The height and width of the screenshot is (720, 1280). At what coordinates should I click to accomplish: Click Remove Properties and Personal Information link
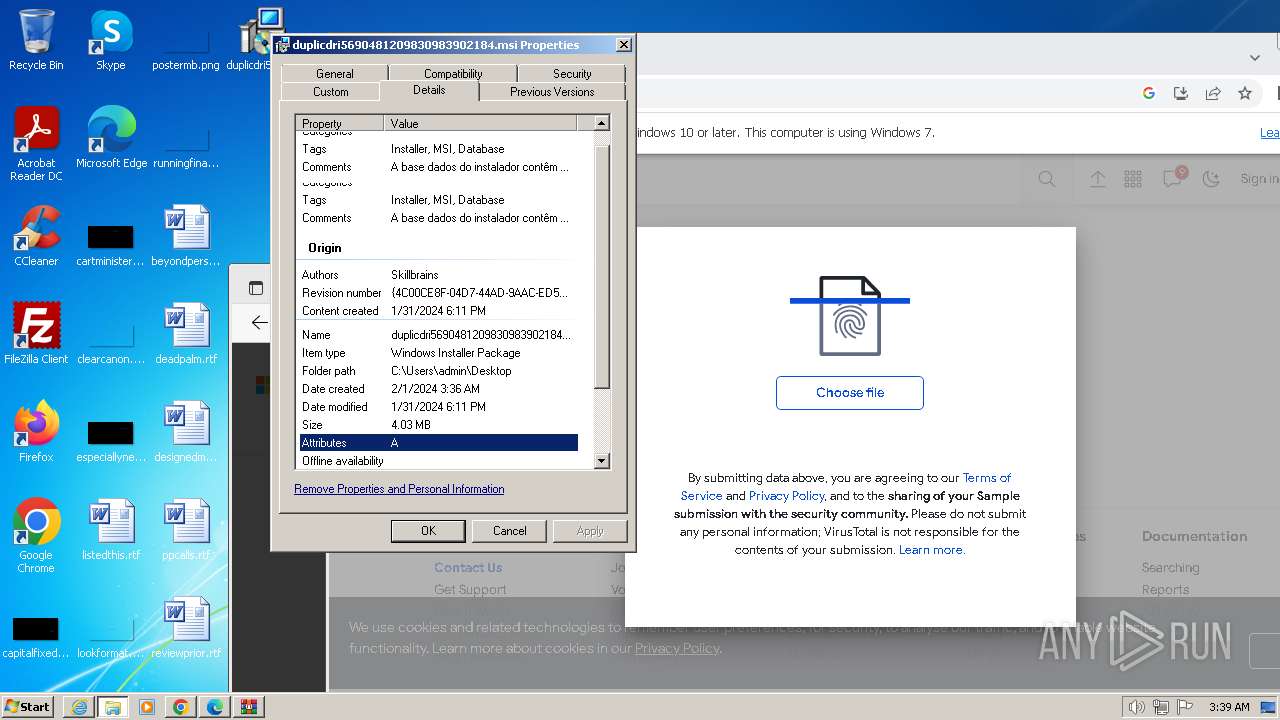[x=399, y=489]
